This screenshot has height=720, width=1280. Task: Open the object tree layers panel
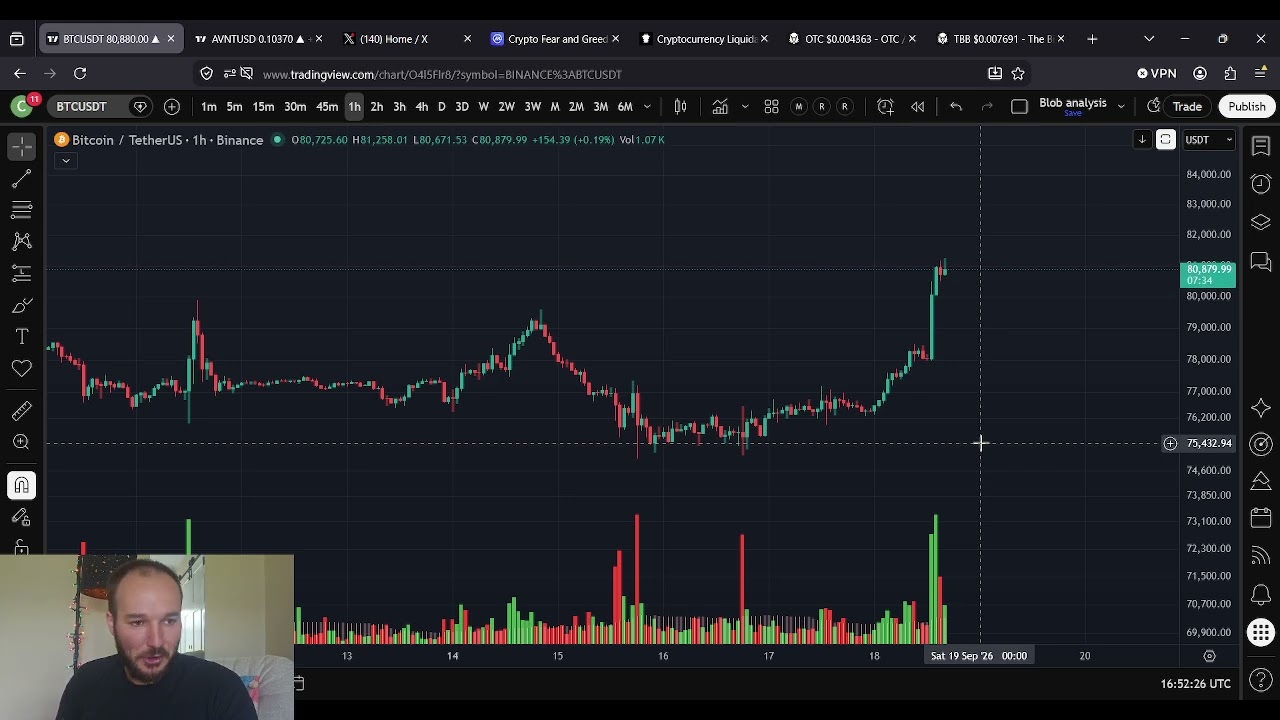pos(1261,222)
